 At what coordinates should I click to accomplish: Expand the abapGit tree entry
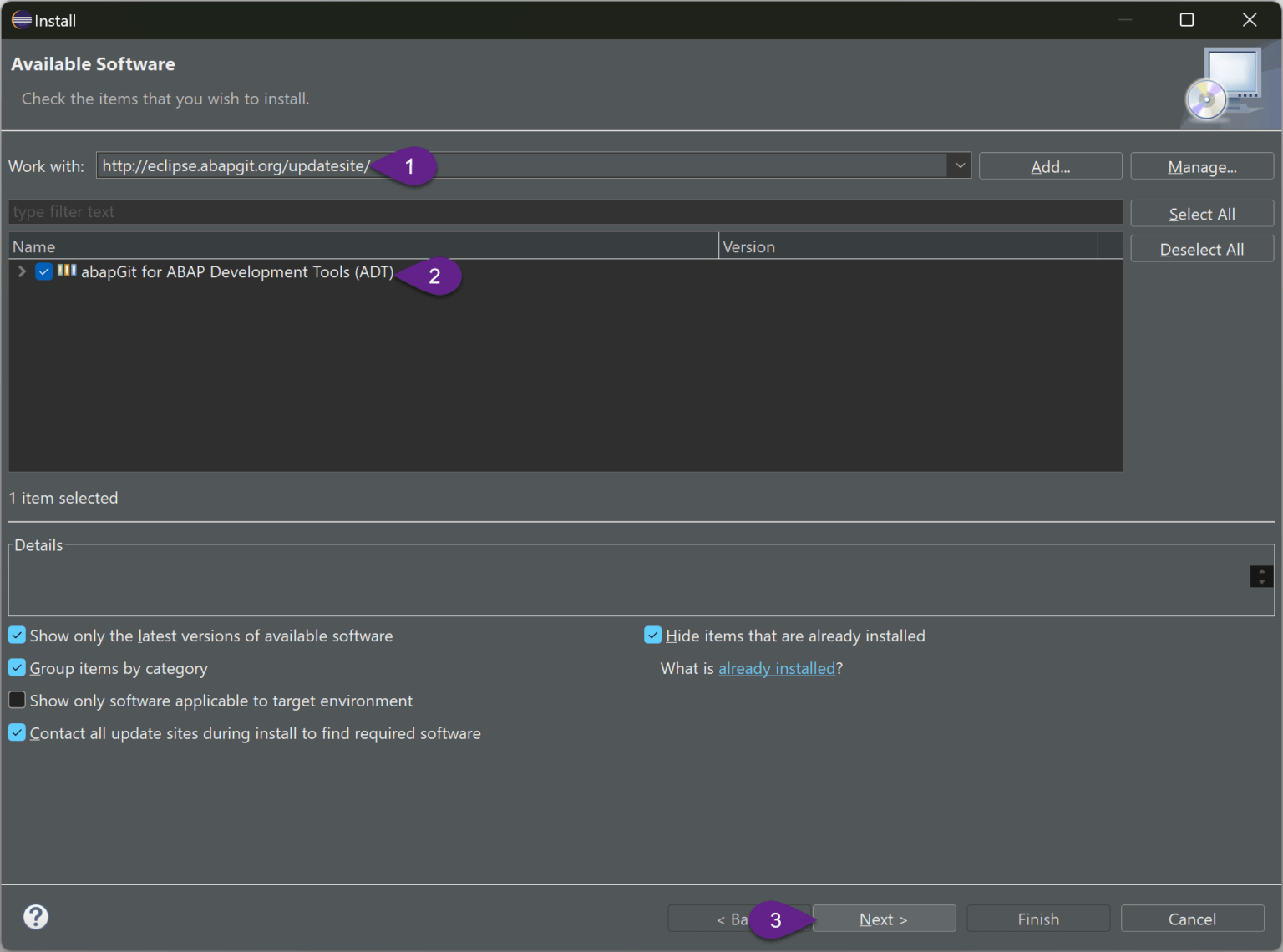21,271
